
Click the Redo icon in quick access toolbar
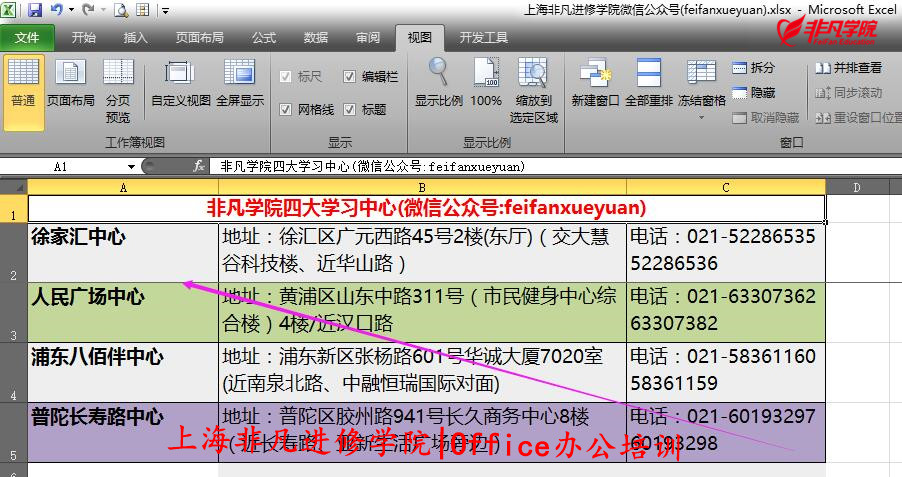[x=88, y=9]
